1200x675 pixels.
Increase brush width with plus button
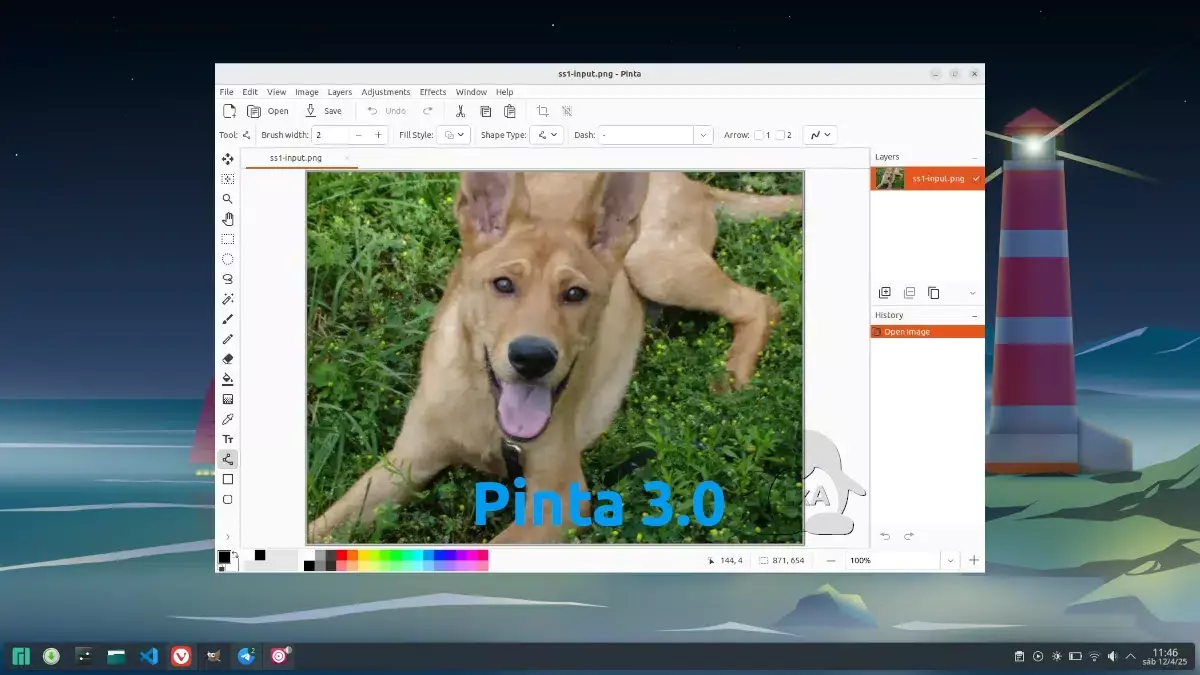tap(378, 135)
